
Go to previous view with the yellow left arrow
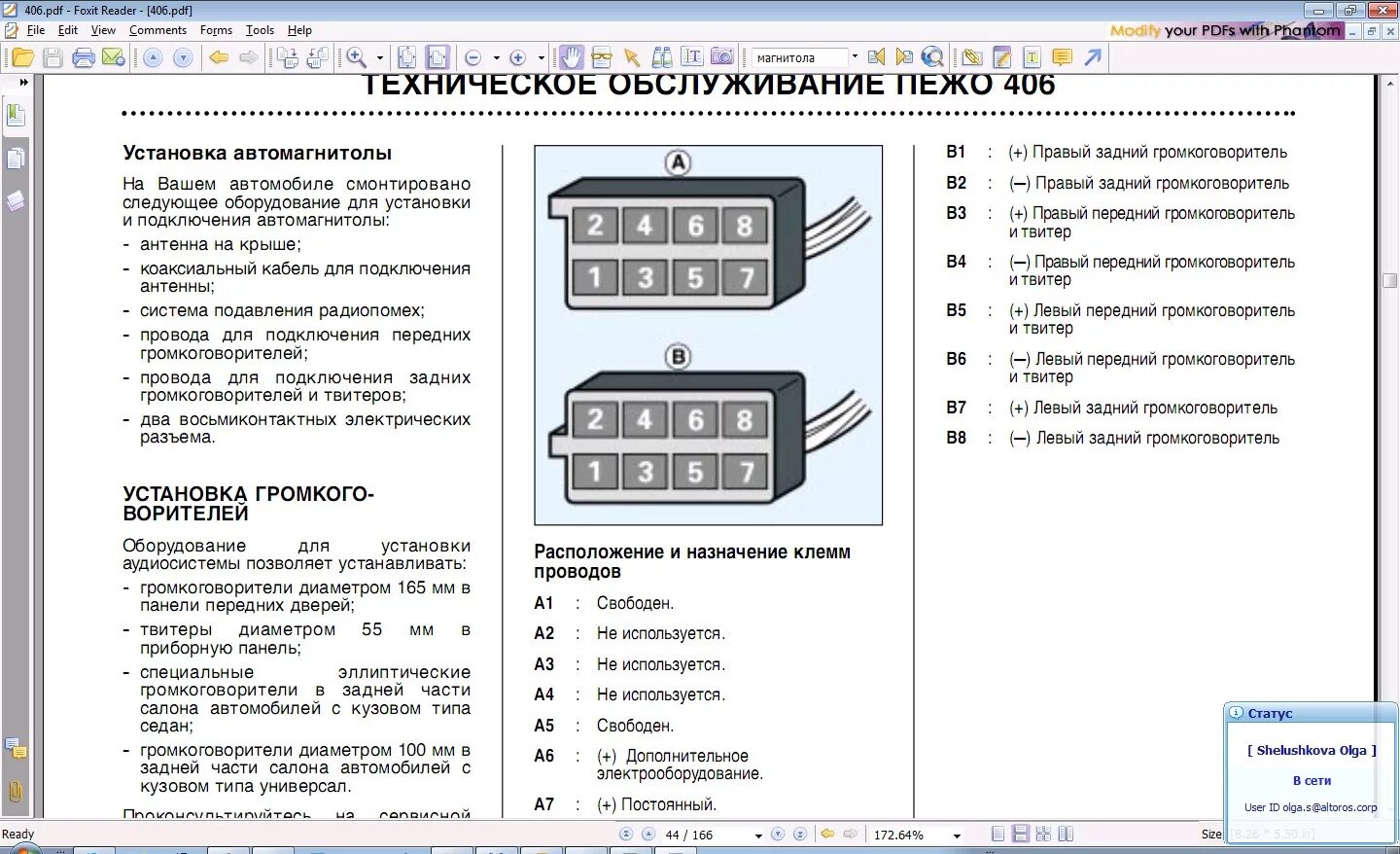click(x=219, y=57)
